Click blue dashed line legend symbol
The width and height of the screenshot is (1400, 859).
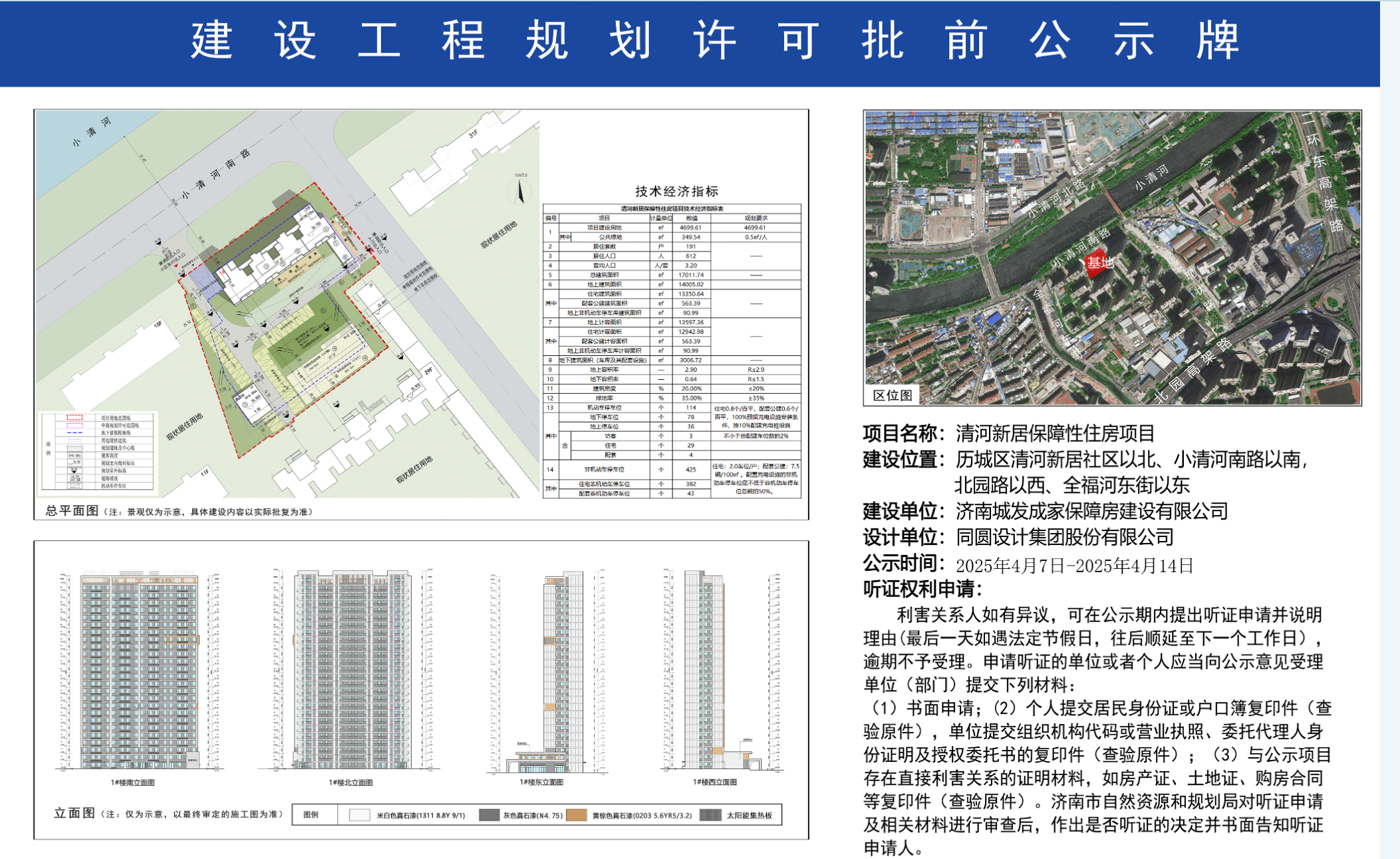(74, 432)
